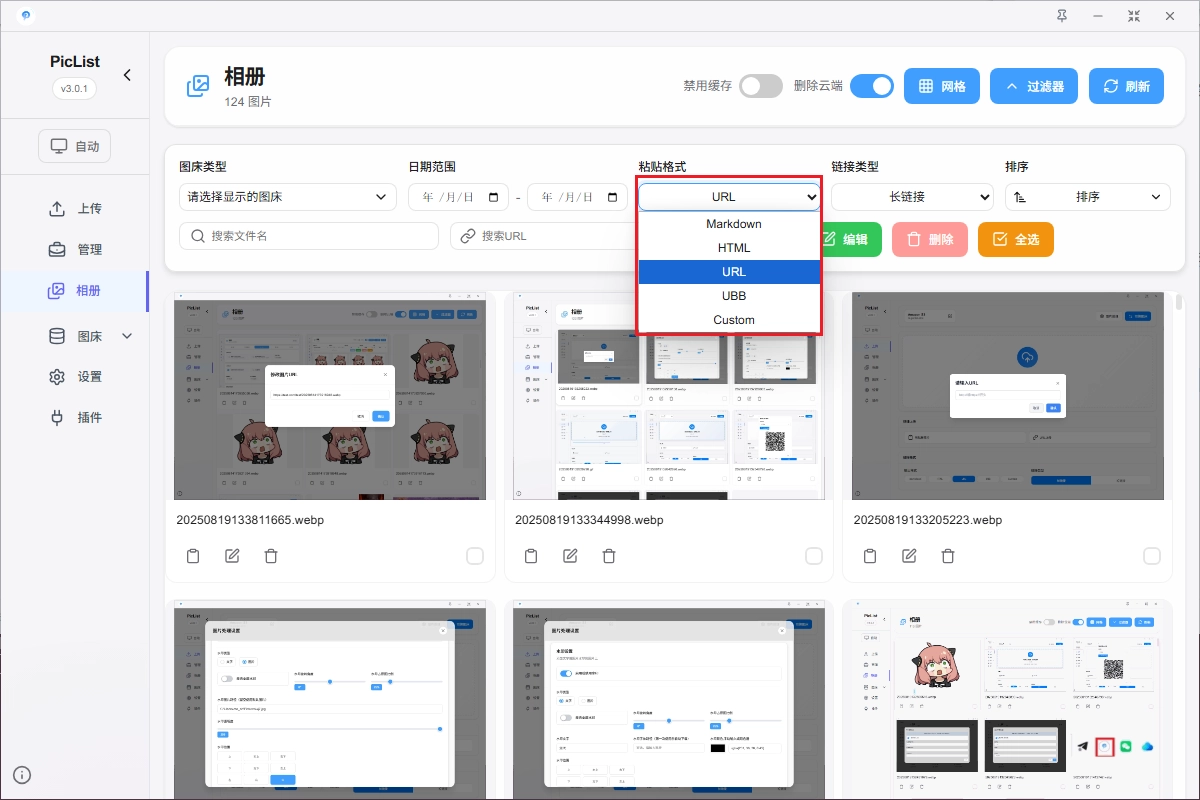Image resolution: width=1200 pixels, height=800 pixels.
Task: Open 插件 plugins page
Action: pos(74,417)
